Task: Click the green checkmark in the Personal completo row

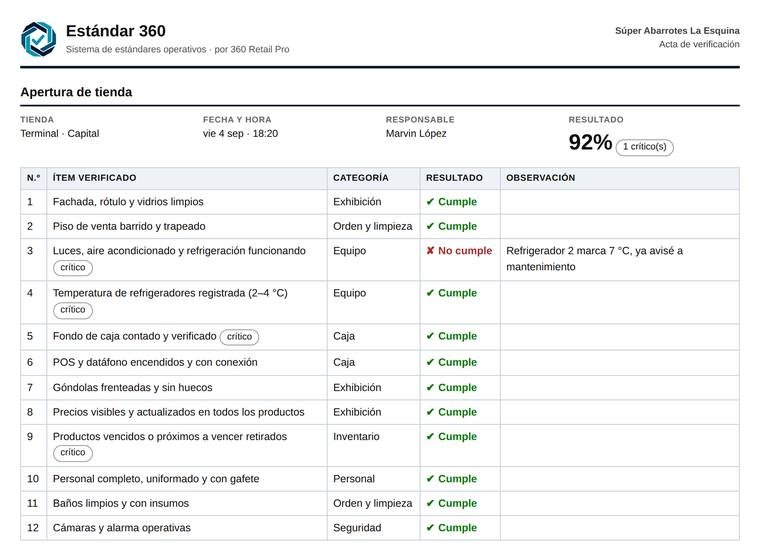Action: (x=430, y=479)
